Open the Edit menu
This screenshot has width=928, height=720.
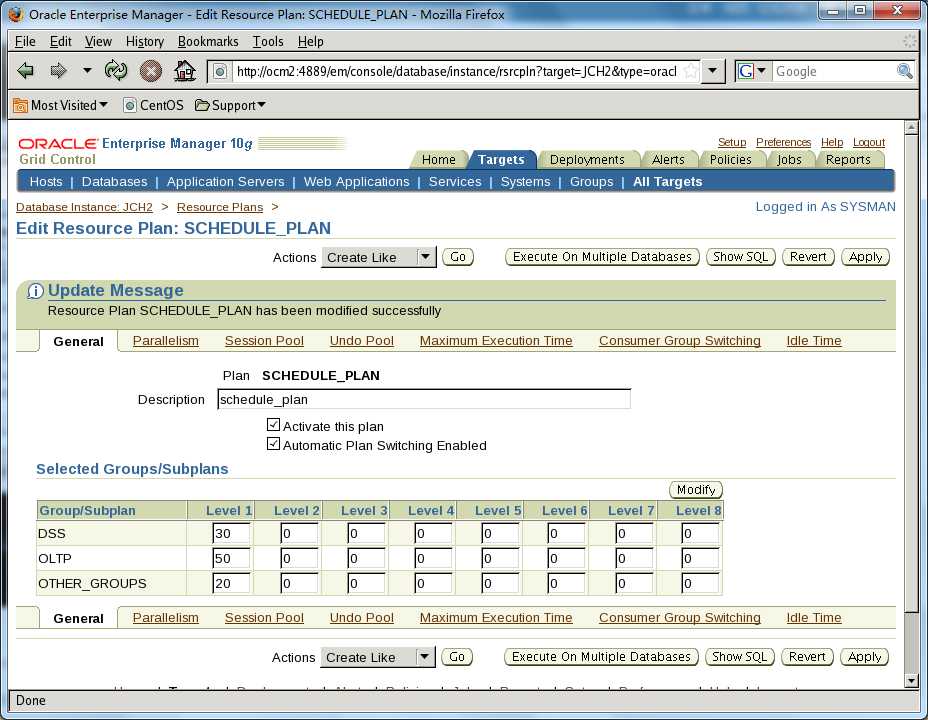pos(60,41)
